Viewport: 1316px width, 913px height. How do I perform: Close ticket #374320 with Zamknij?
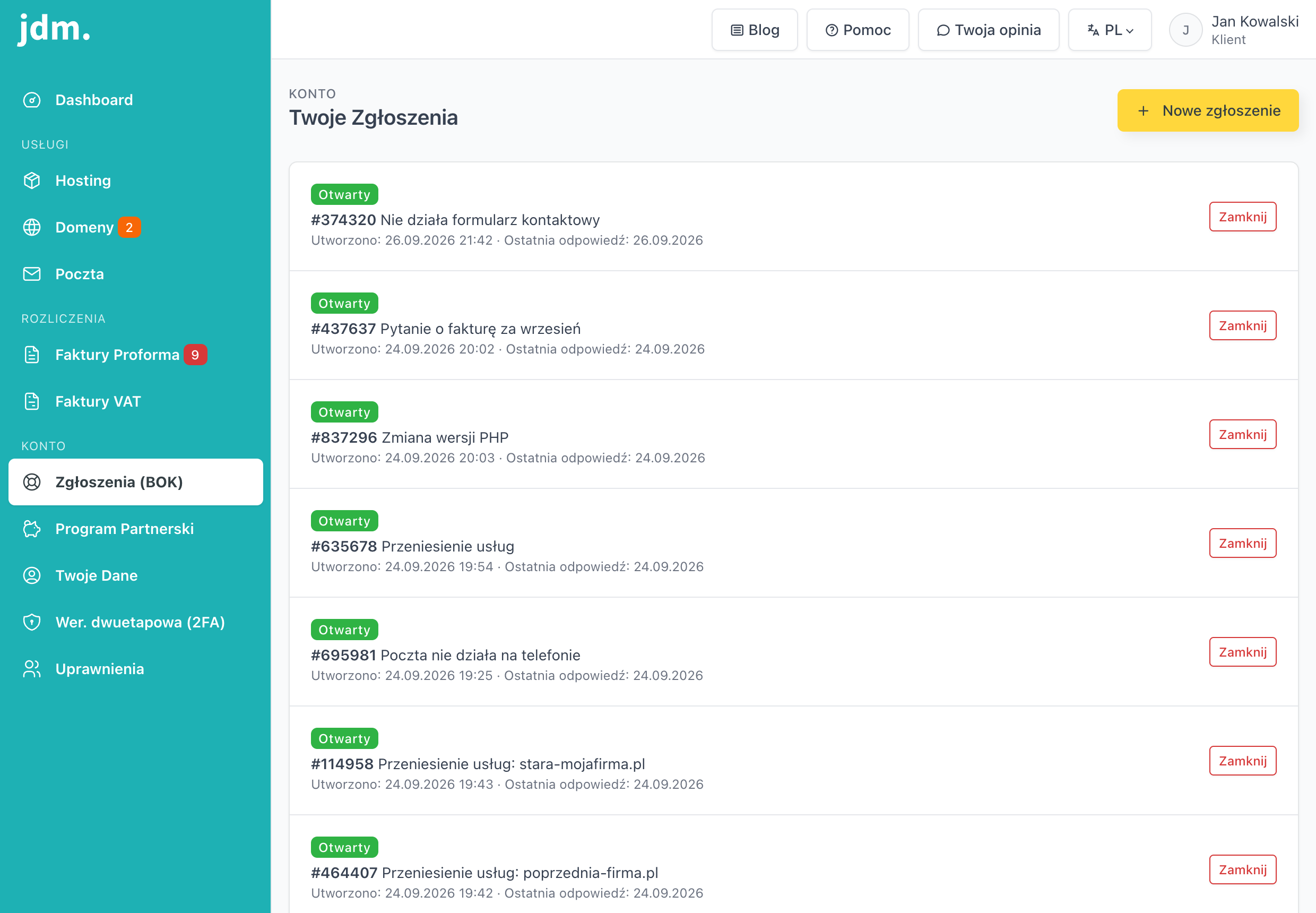click(1242, 217)
